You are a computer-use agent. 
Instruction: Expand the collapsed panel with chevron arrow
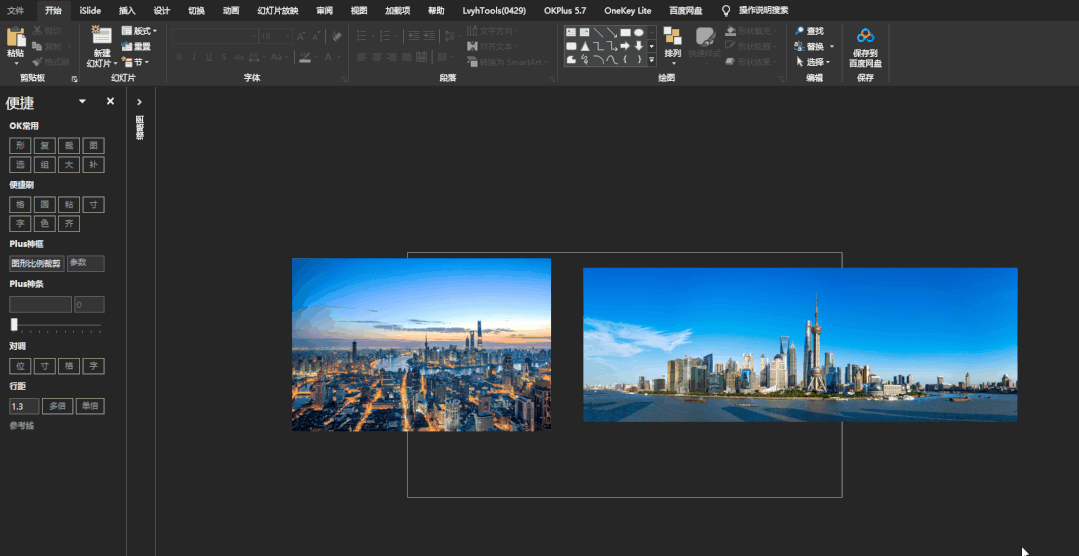(x=139, y=102)
